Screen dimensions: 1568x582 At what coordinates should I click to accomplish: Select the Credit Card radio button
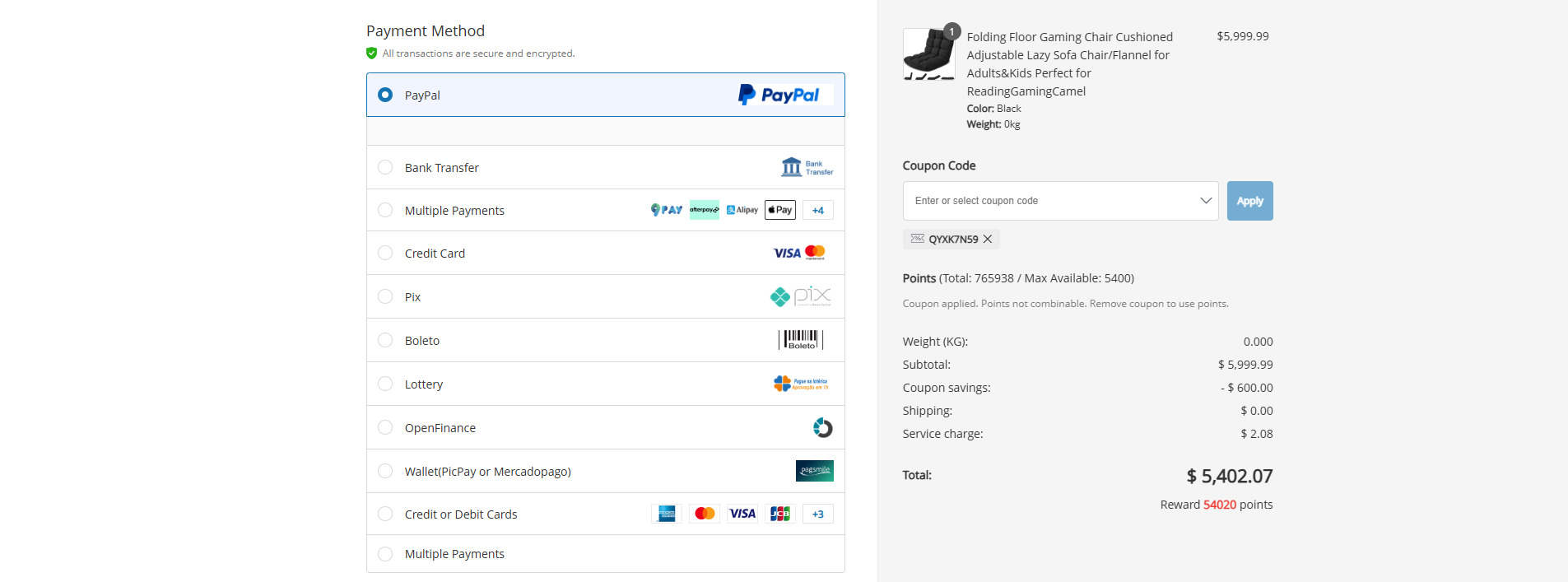pos(385,254)
